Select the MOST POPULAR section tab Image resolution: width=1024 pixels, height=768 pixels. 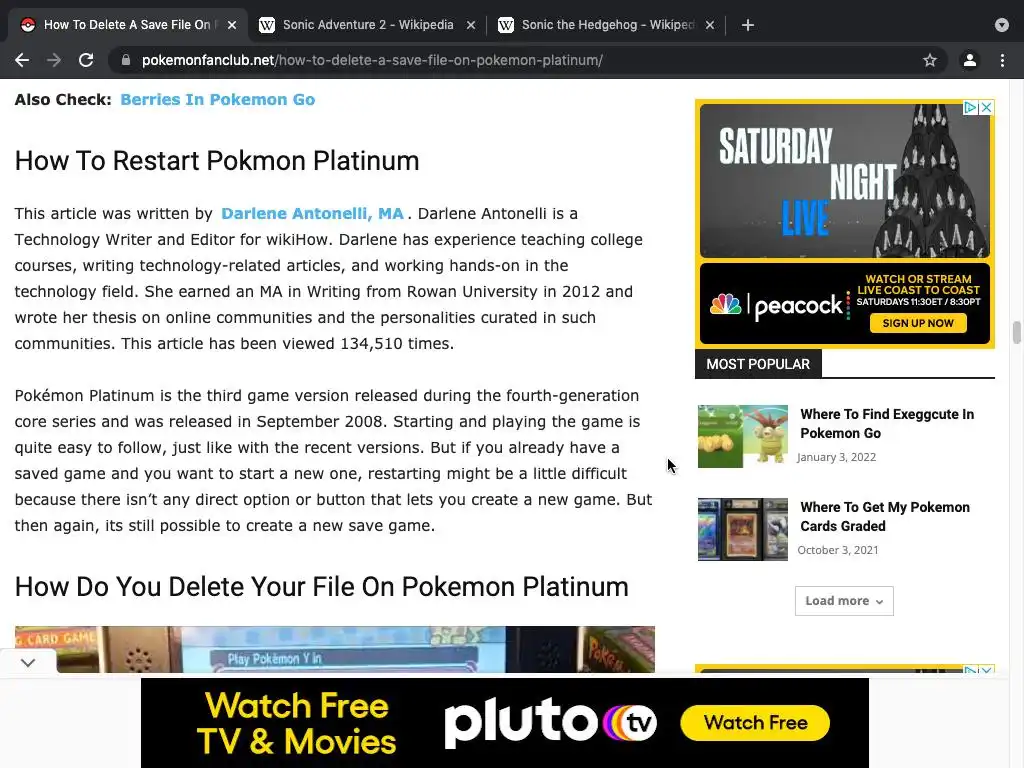(x=758, y=364)
